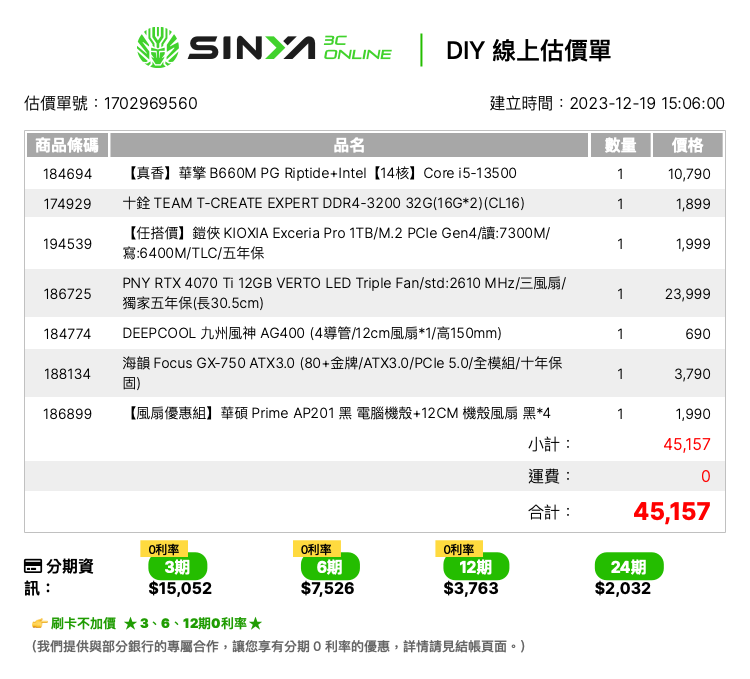Click barcode 186899
The width and height of the screenshot is (750, 679).
tap(67, 414)
